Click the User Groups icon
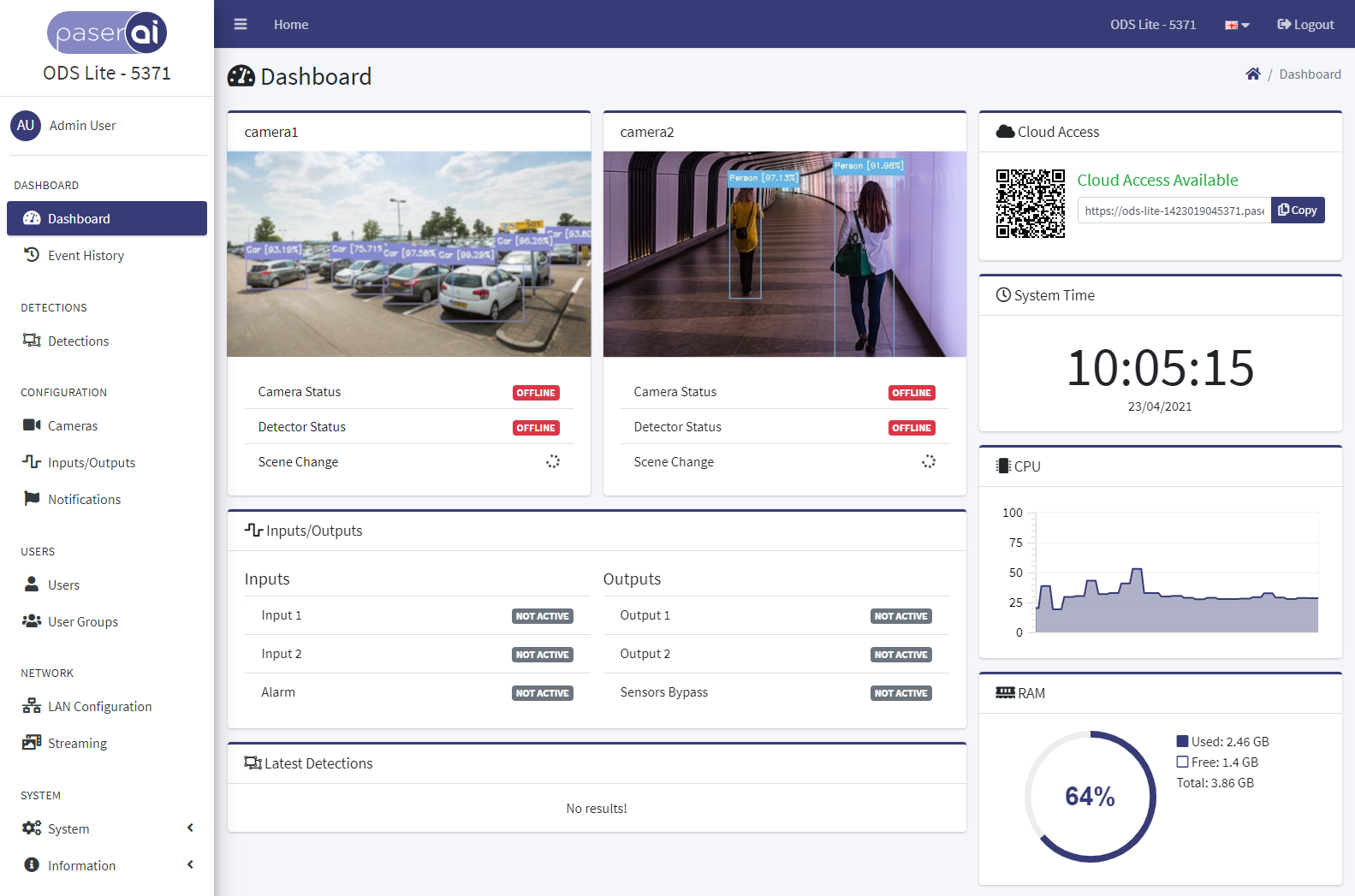 point(32,621)
